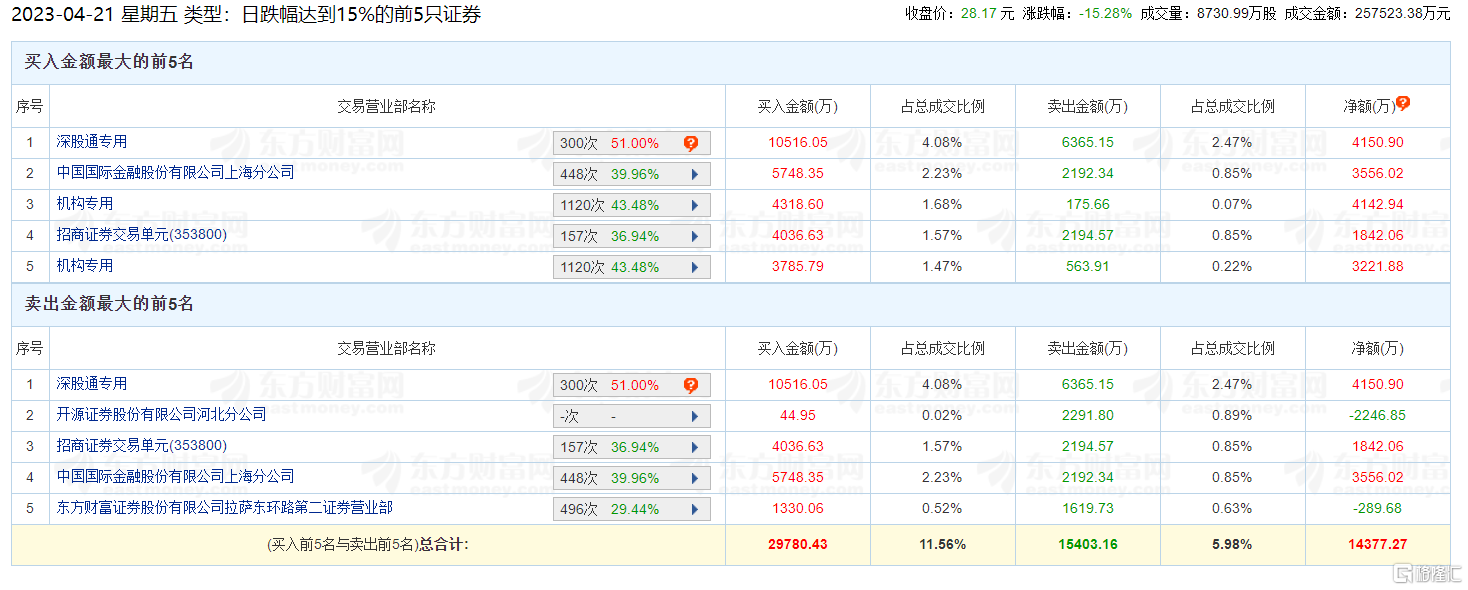
Task: Expand arrow for 招商证券交易单元 in sell table
Action: [x=694, y=447]
